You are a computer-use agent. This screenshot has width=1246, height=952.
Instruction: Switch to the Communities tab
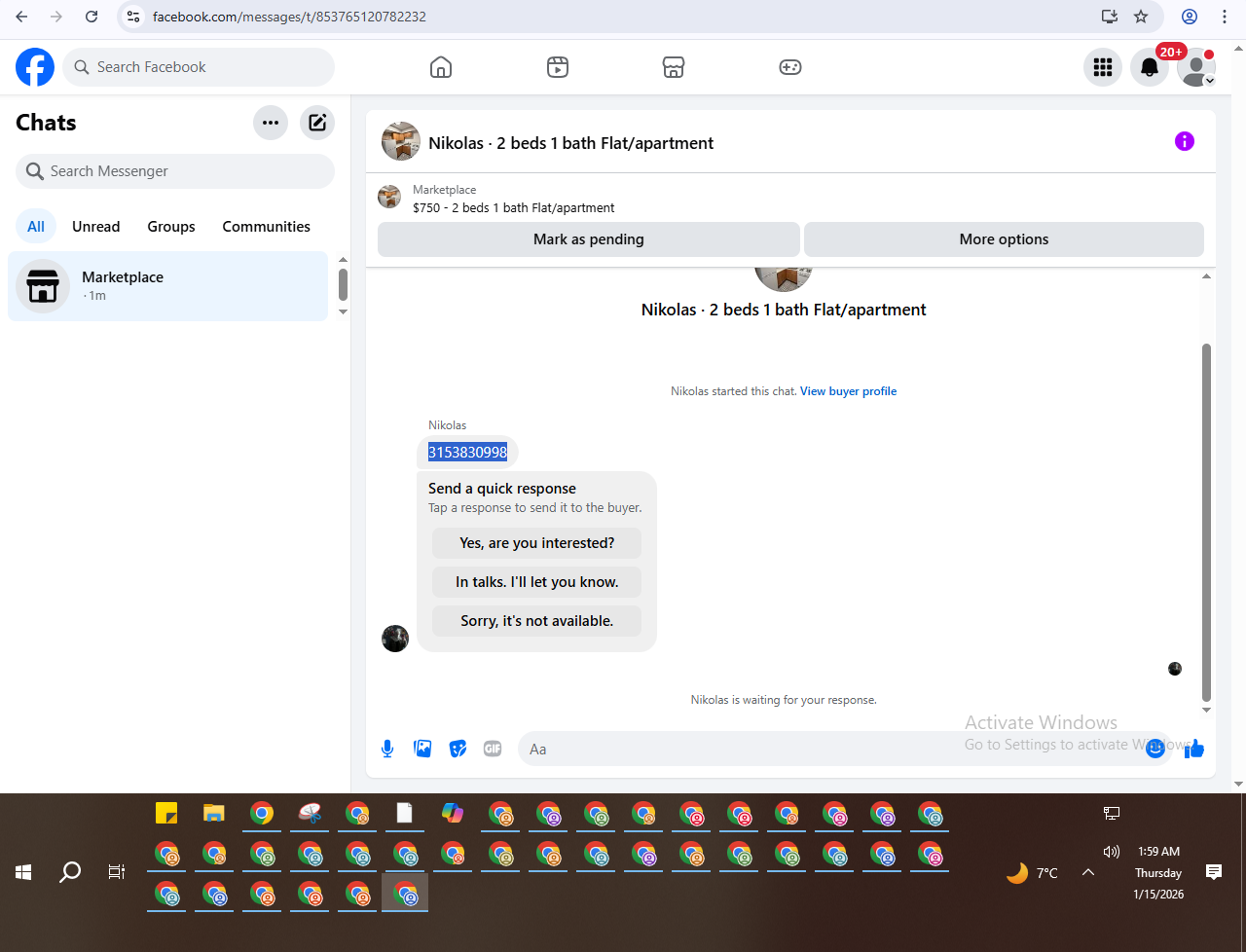tap(267, 227)
